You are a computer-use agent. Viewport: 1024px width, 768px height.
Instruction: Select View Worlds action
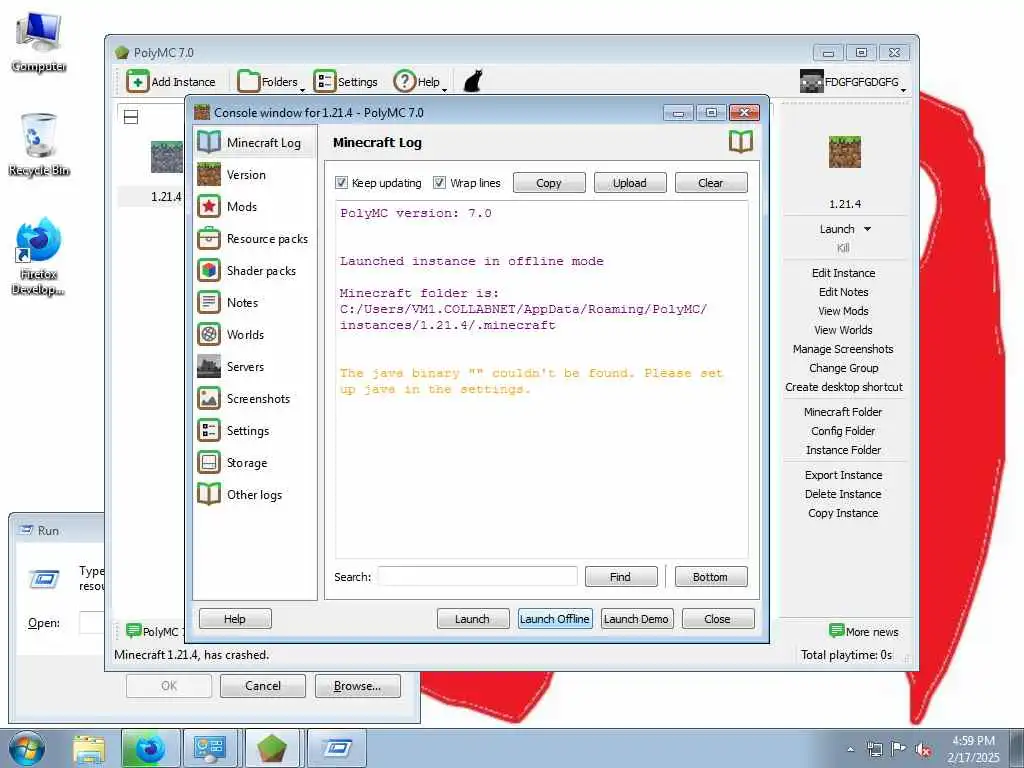click(x=844, y=330)
